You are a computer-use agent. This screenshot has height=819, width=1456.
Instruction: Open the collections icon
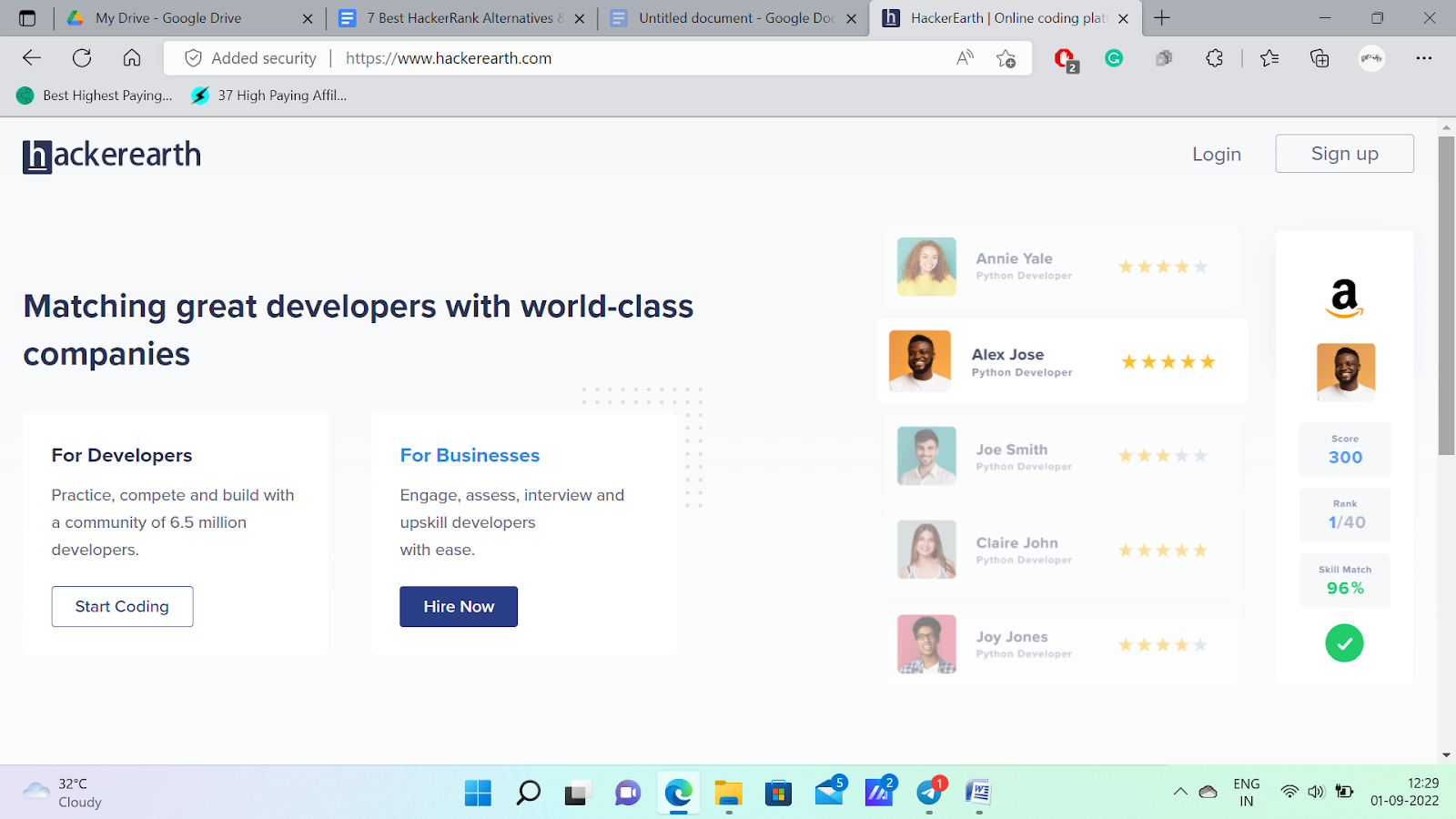point(1319,58)
